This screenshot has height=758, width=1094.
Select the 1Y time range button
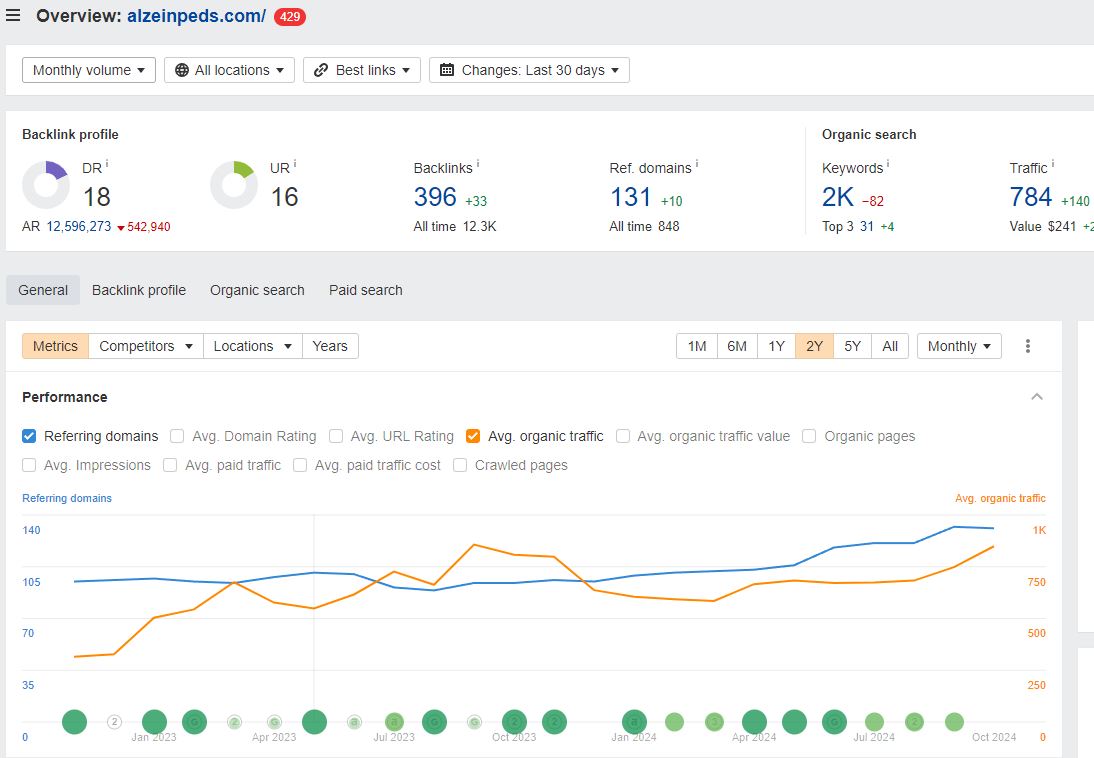pos(776,346)
